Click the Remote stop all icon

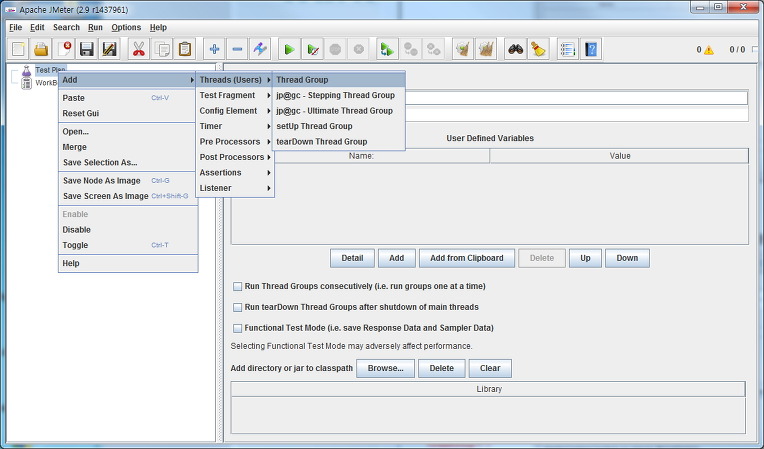tap(411, 49)
